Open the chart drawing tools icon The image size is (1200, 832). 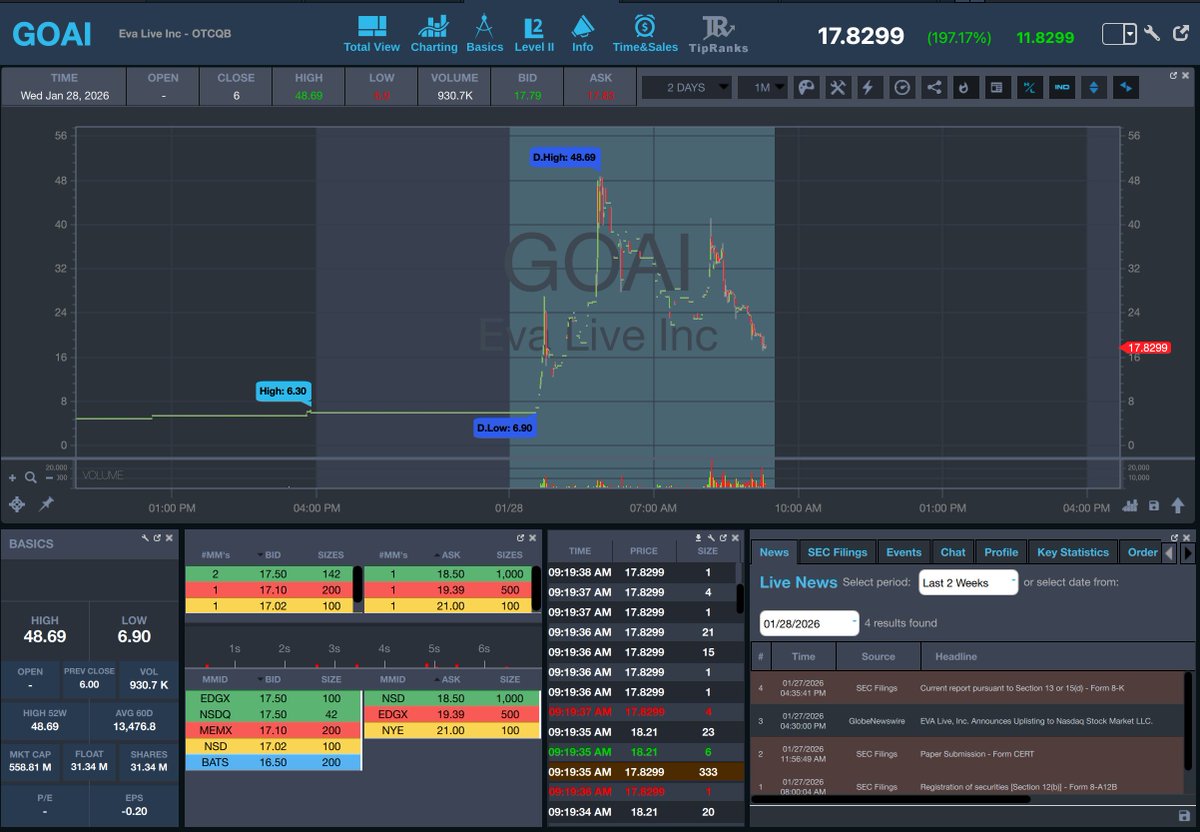tap(838, 88)
